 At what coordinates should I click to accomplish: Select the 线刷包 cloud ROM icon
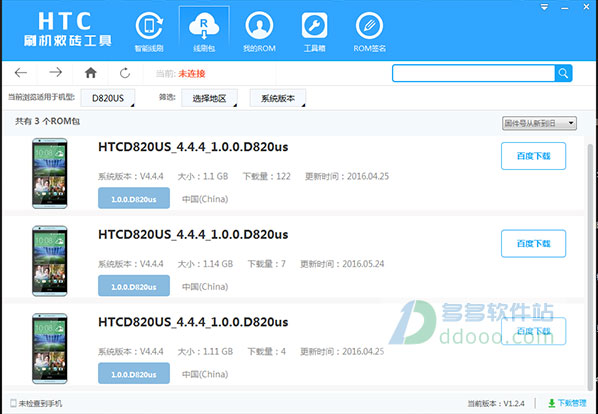(204, 32)
